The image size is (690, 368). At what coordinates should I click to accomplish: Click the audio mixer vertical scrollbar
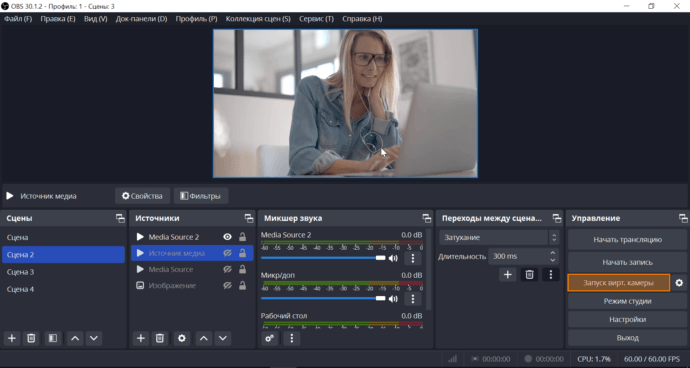(429, 269)
